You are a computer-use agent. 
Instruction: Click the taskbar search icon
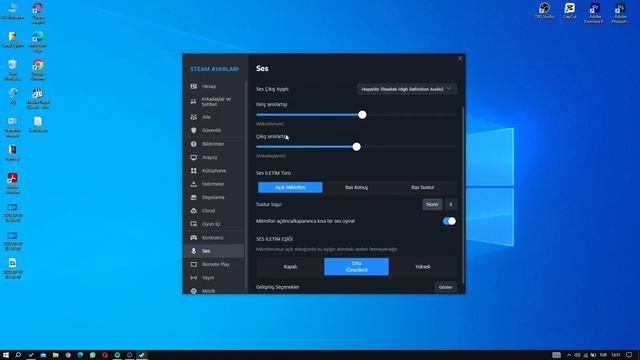(18, 355)
